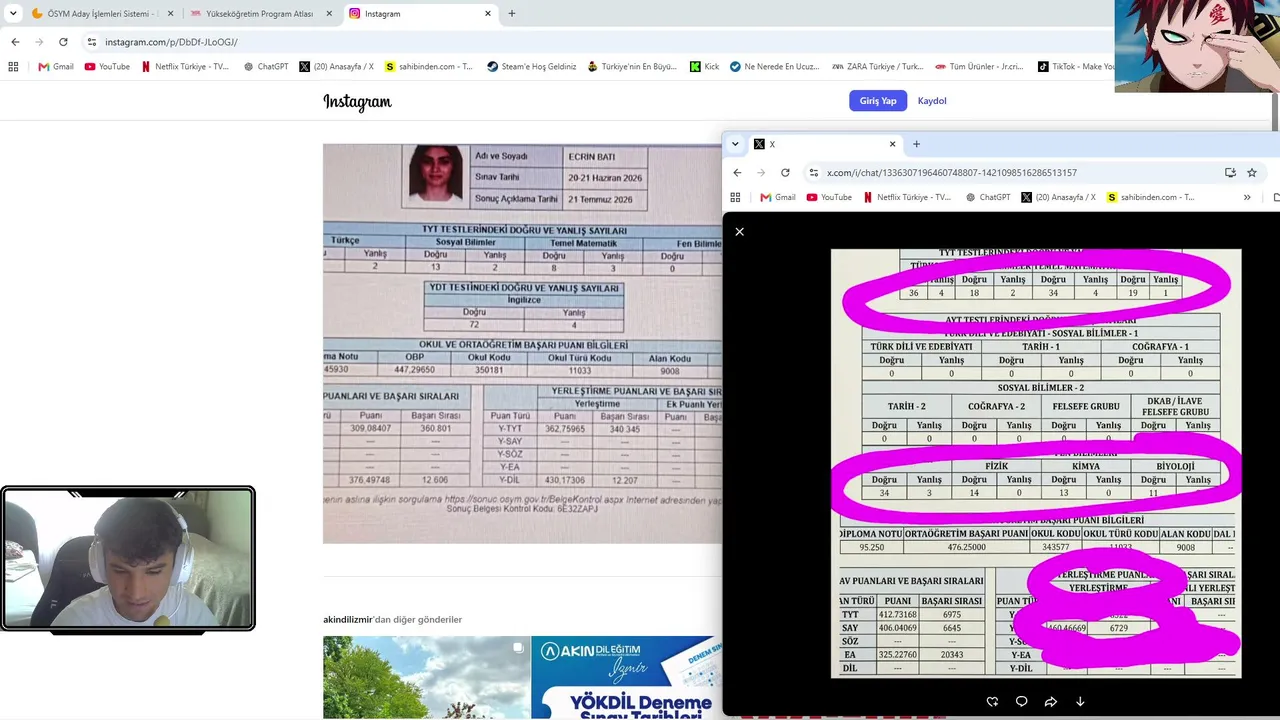This screenshot has width=1280, height=720.
Task: Open the apps grid in the X window bookmarks bar
Action: (x=735, y=197)
